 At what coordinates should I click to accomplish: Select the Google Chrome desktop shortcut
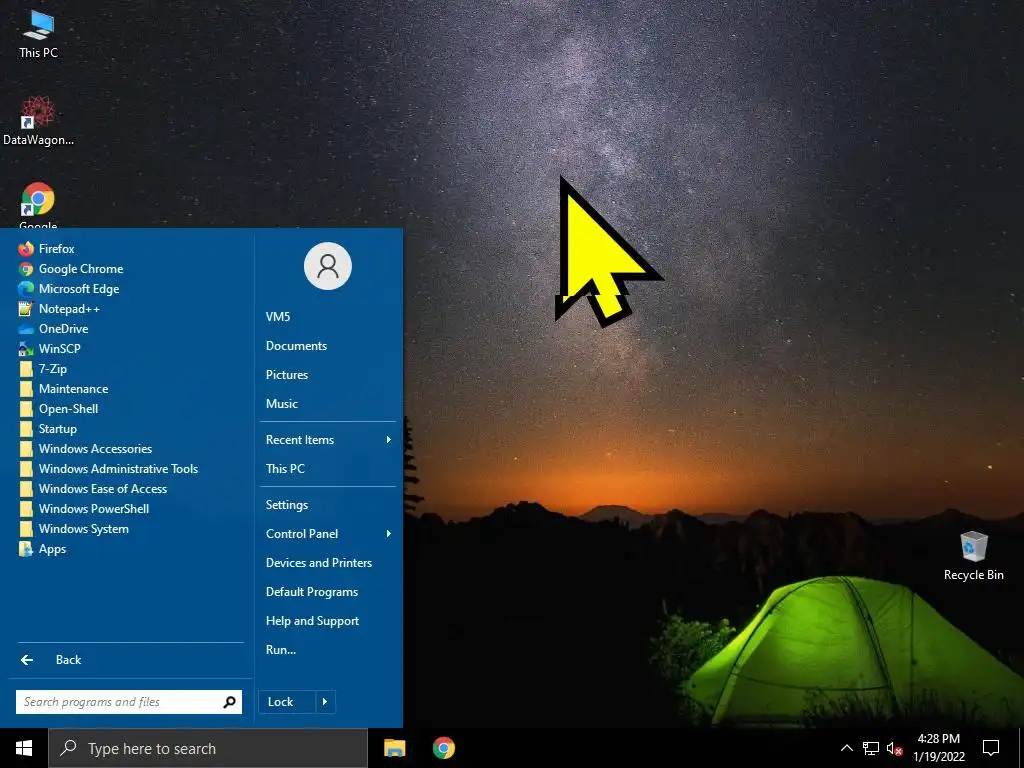click(x=38, y=205)
